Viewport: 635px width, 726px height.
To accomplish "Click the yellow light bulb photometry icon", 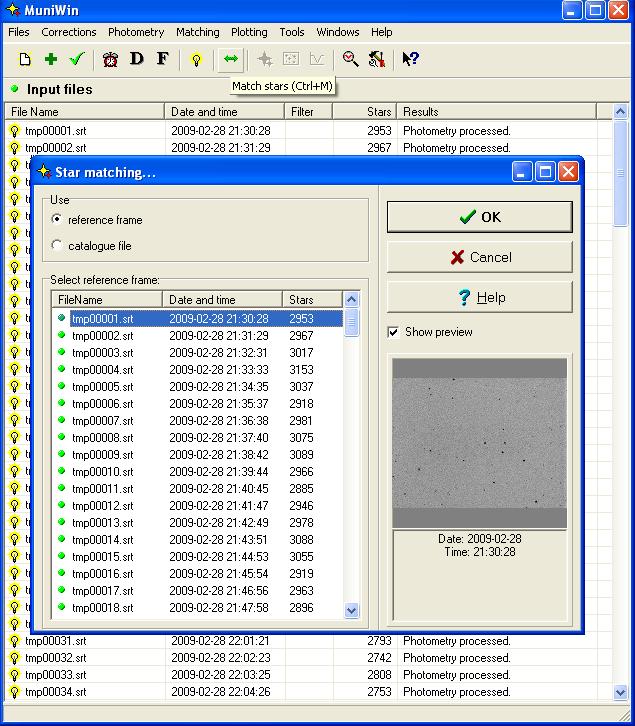I will [x=196, y=60].
